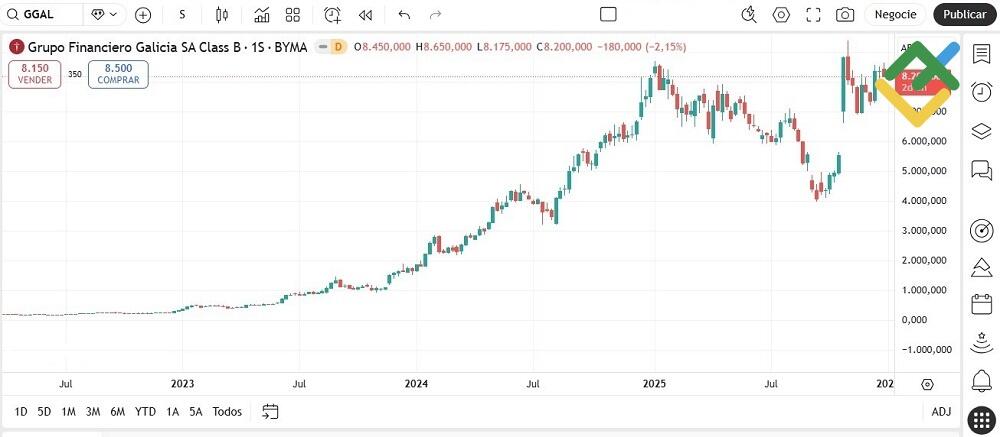Click the 350 spread value
Viewport: 1000px width, 437px height.
pos(75,74)
